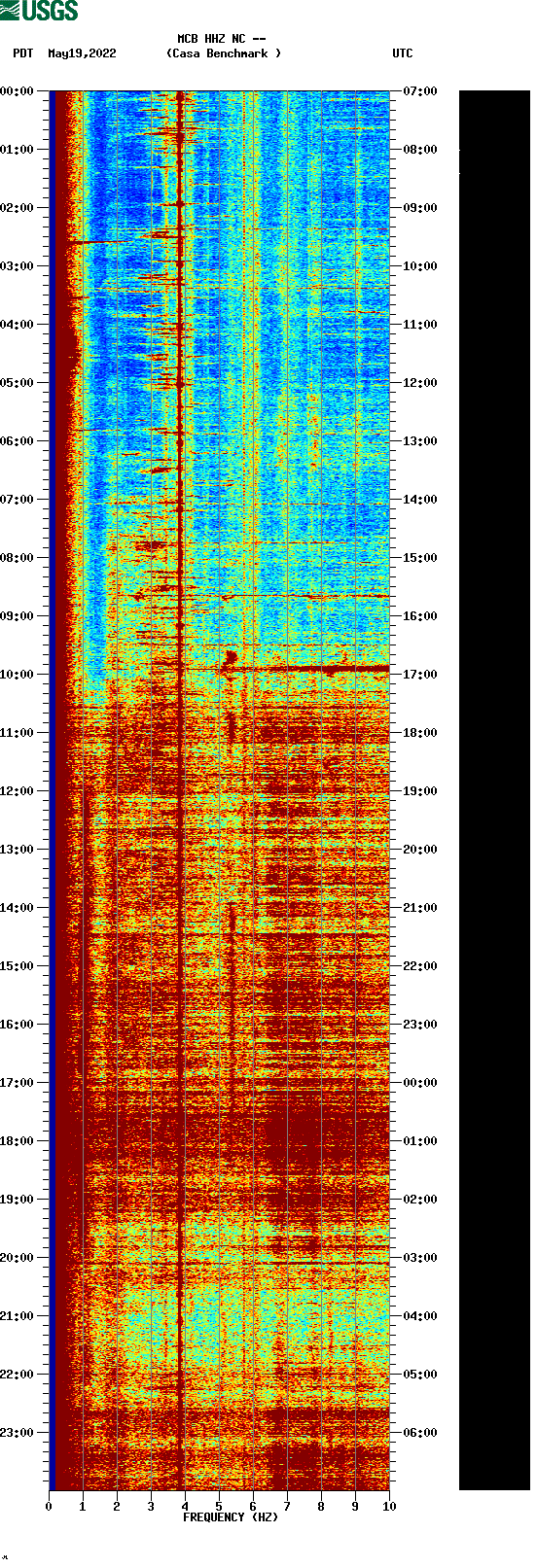Click the 23:00 label on PDT axis

tap(17, 1433)
